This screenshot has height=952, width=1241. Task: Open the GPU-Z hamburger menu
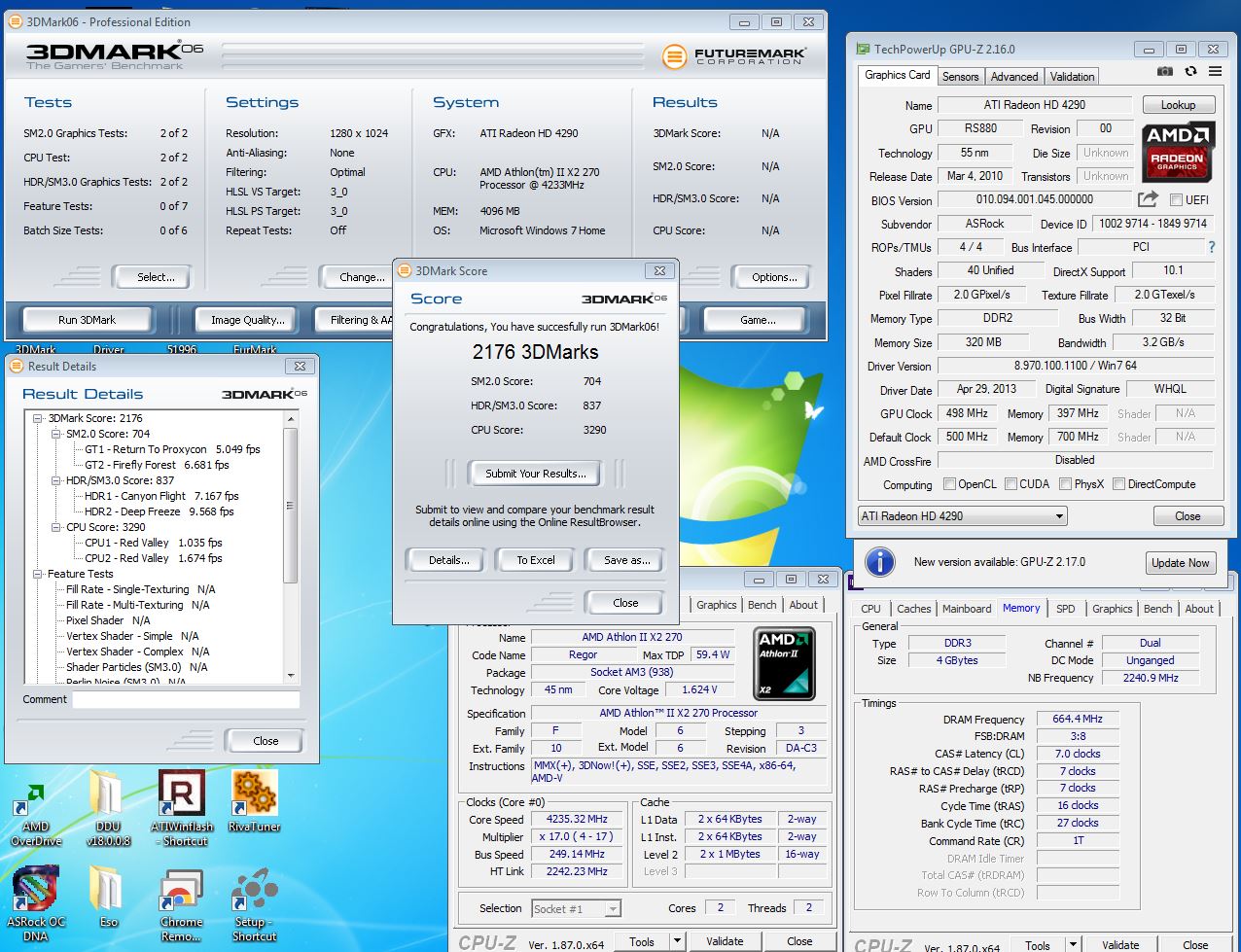pos(1215,71)
